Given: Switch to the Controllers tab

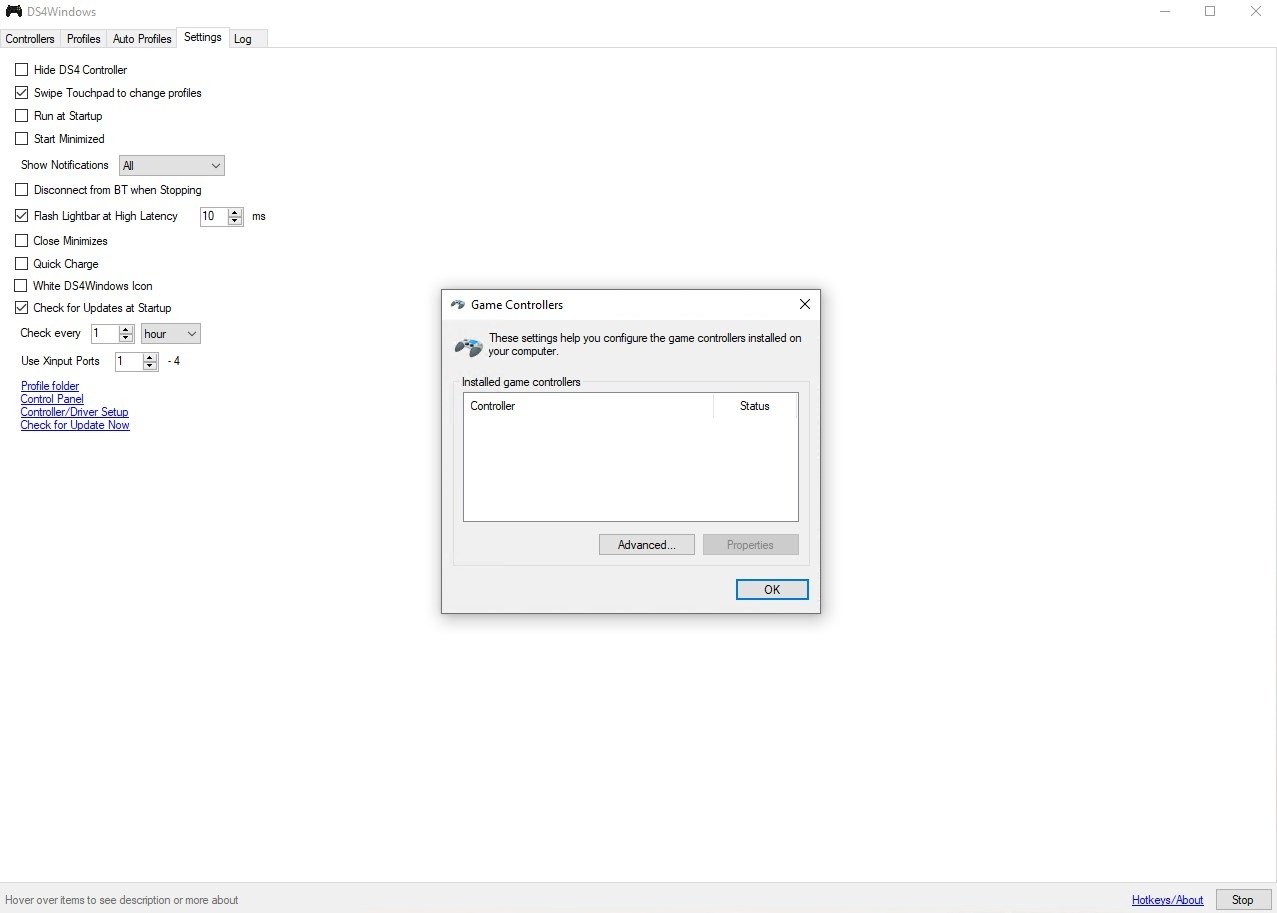Looking at the screenshot, I should coord(30,39).
